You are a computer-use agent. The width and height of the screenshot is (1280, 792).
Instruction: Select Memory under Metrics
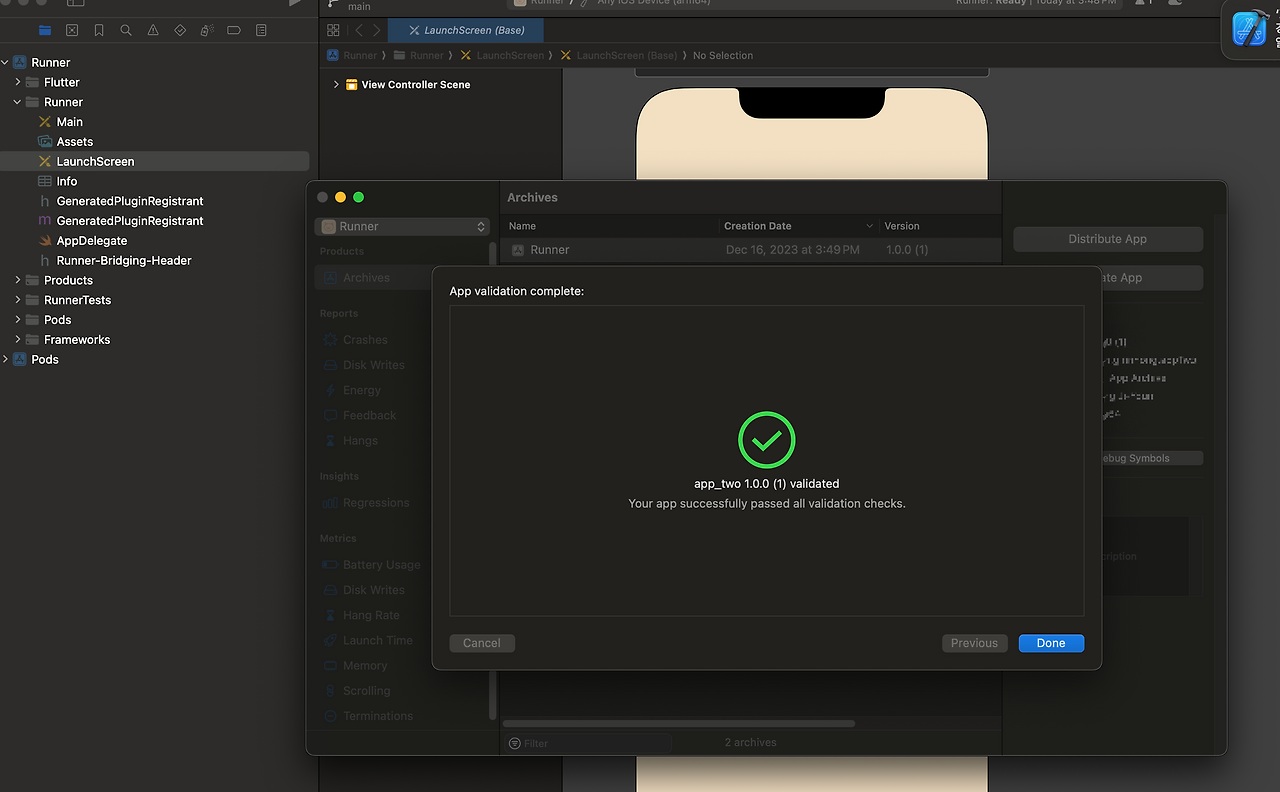click(x=364, y=665)
